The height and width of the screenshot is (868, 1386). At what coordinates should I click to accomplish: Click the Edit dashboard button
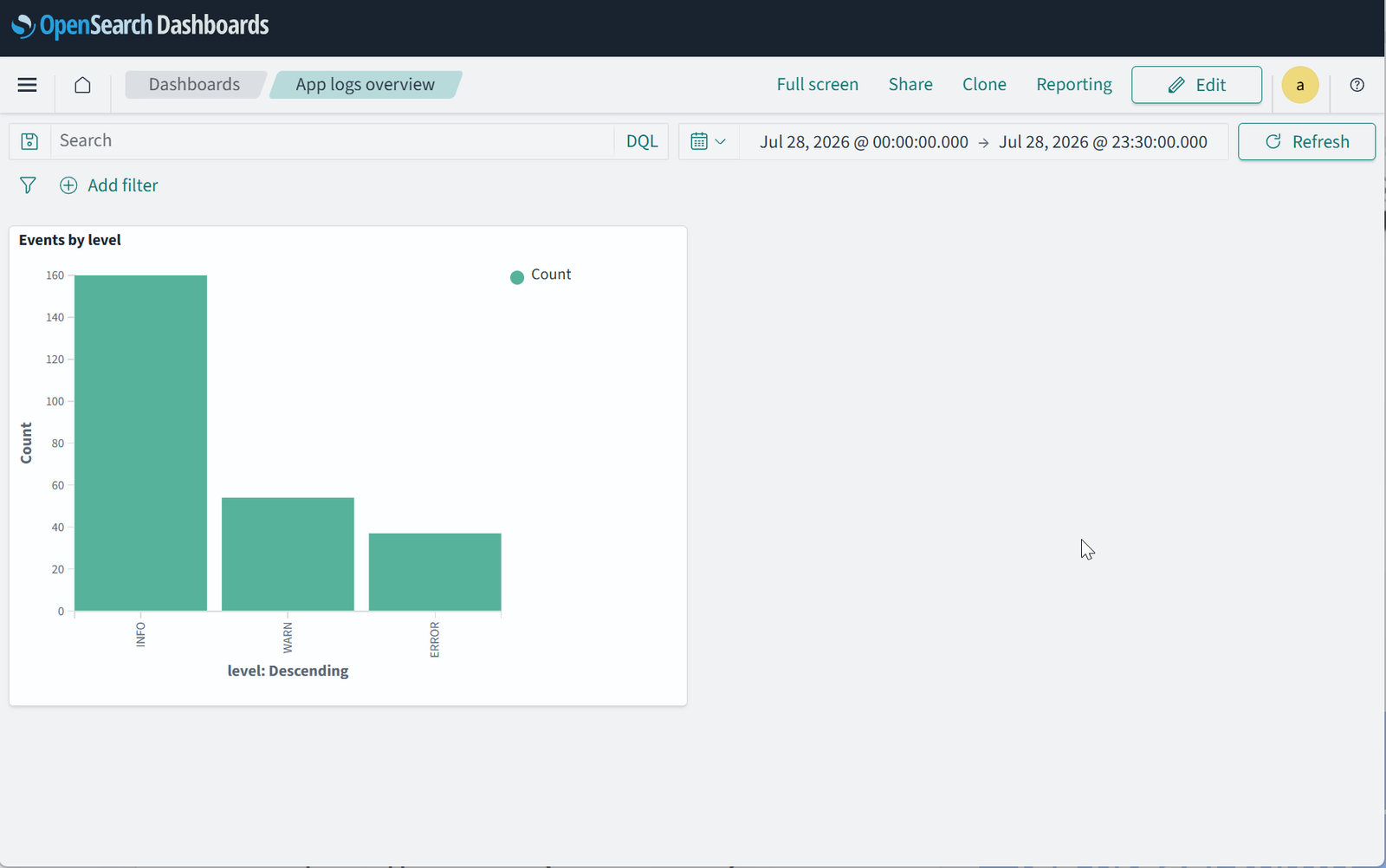coord(1196,85)
